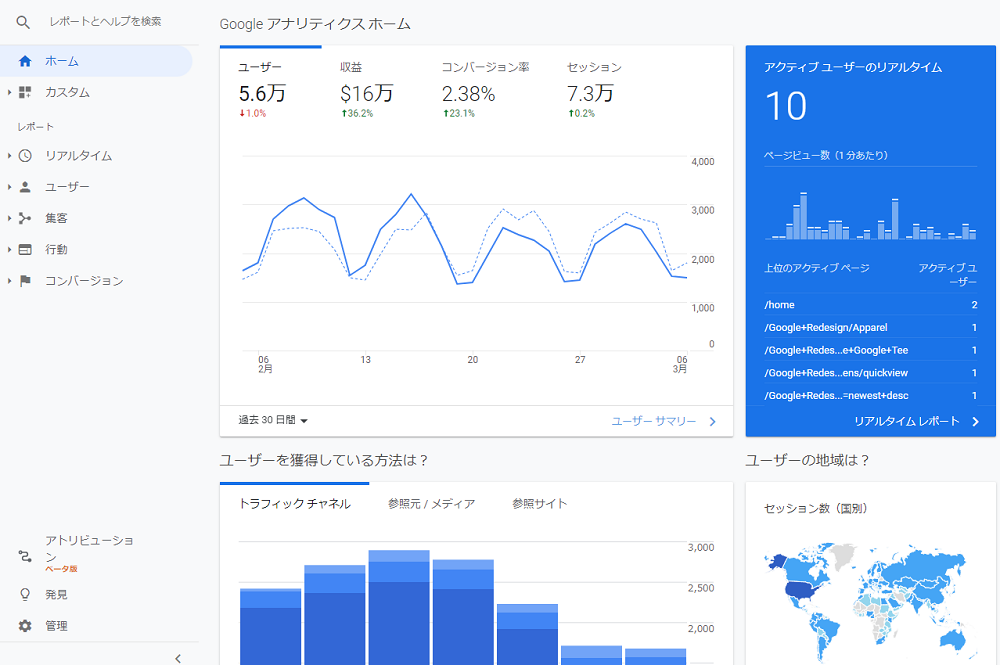This screenshot has width=1000, height=665.
Task: Expand the カスタム menu triangle
Action: (9, 92)
